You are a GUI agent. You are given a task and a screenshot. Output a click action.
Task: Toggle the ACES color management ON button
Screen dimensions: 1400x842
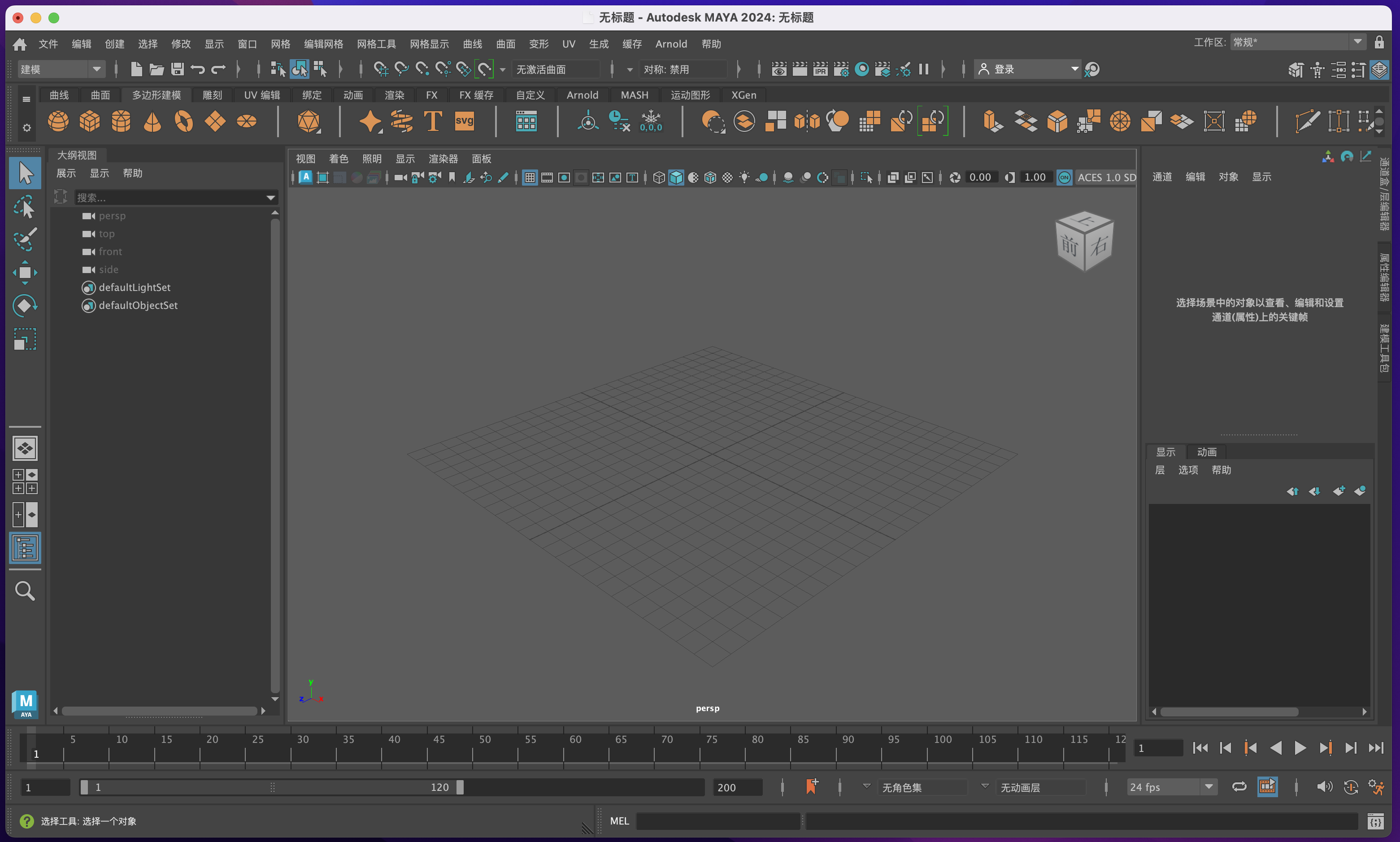[1064, 178]
